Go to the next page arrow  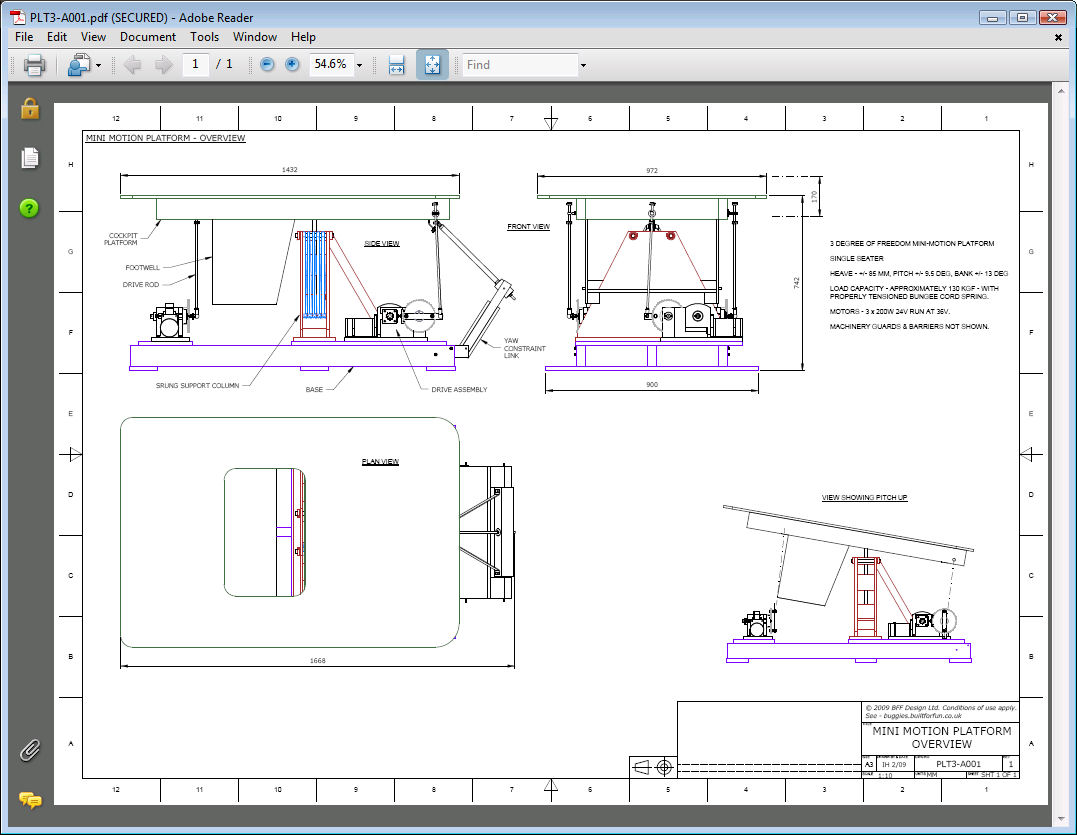163,65
